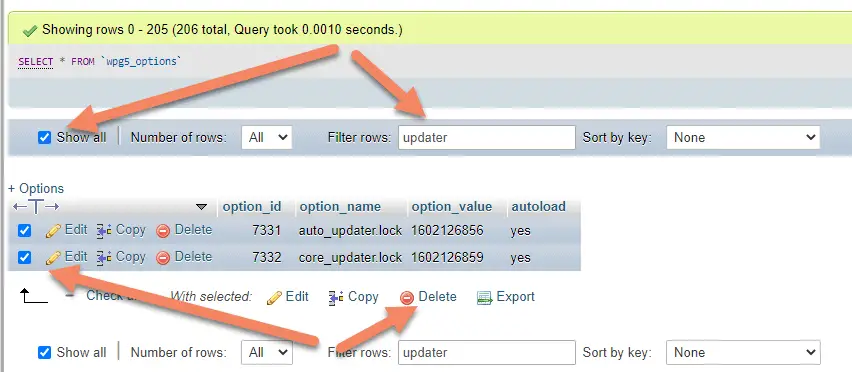Image resolution: width=852 pixels, height=372 pixels.
Task: Toggle checkbox for row 7331 auto_updater.lock
Action: [24, 231]
